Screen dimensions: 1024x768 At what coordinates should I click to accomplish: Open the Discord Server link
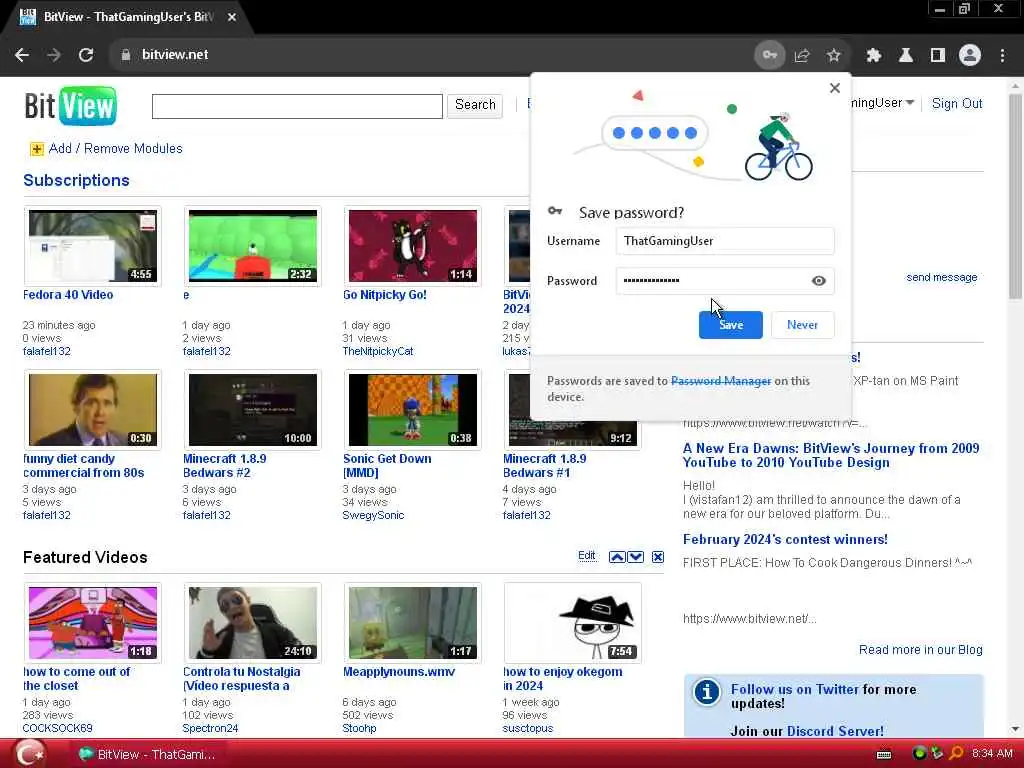tap(835, 731)
